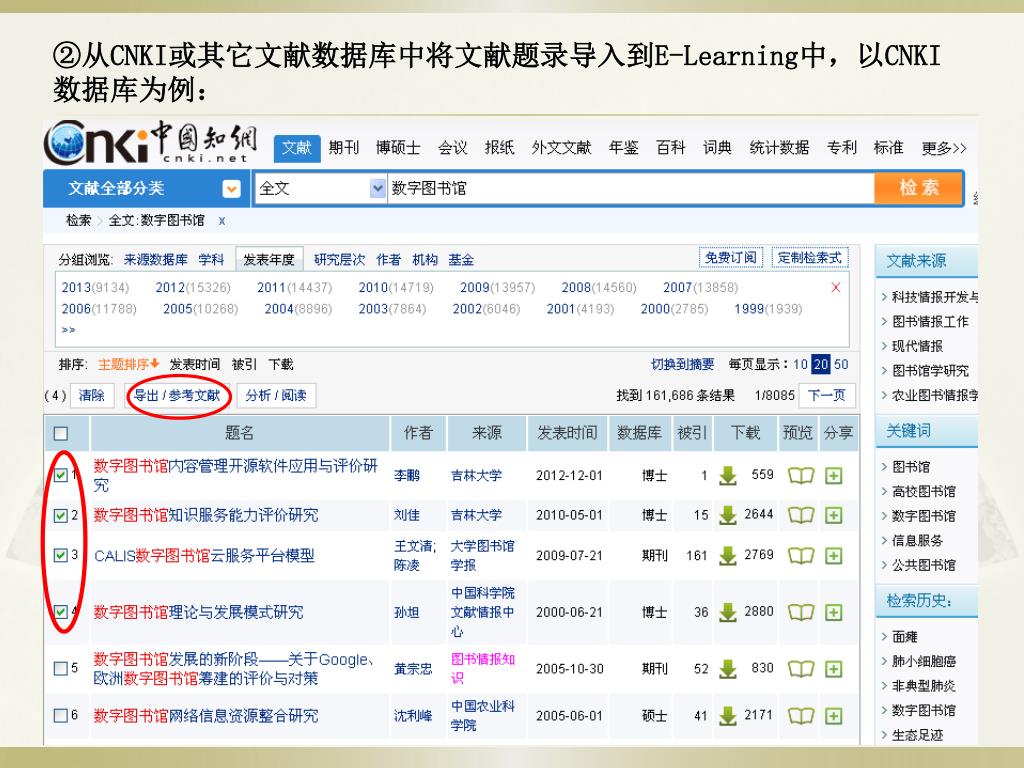This screenshot has width=1024, height=768.
Task: Open the 文献全部分类 category dropdown
Action: point(231,189)
